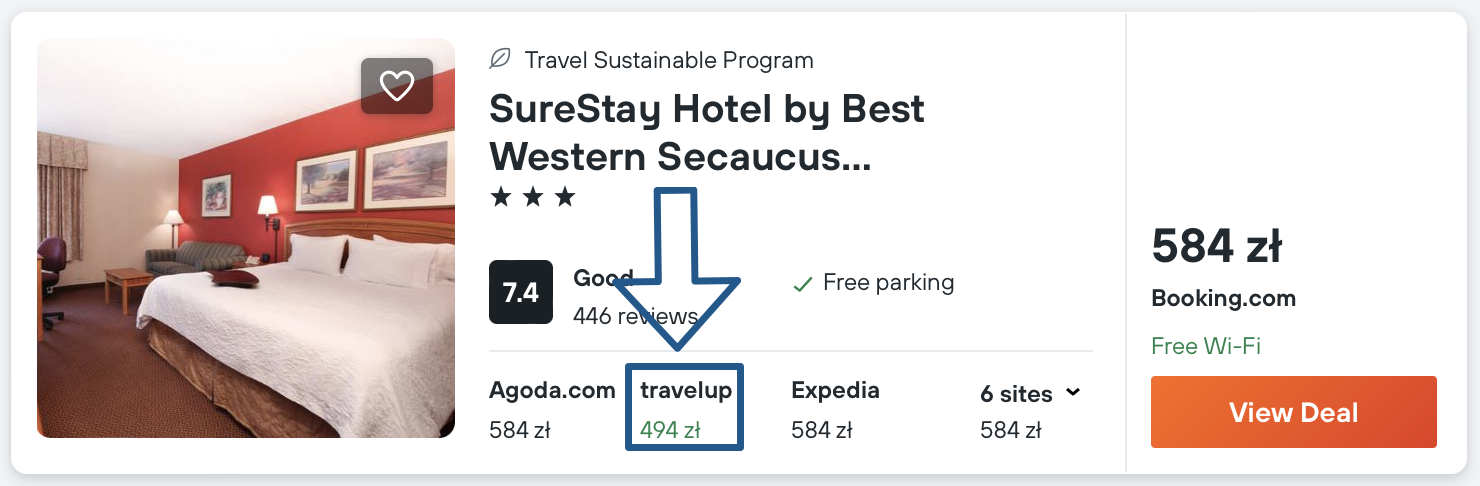
Task: Click the Booking.com provider name
Action: point(1223,298)
